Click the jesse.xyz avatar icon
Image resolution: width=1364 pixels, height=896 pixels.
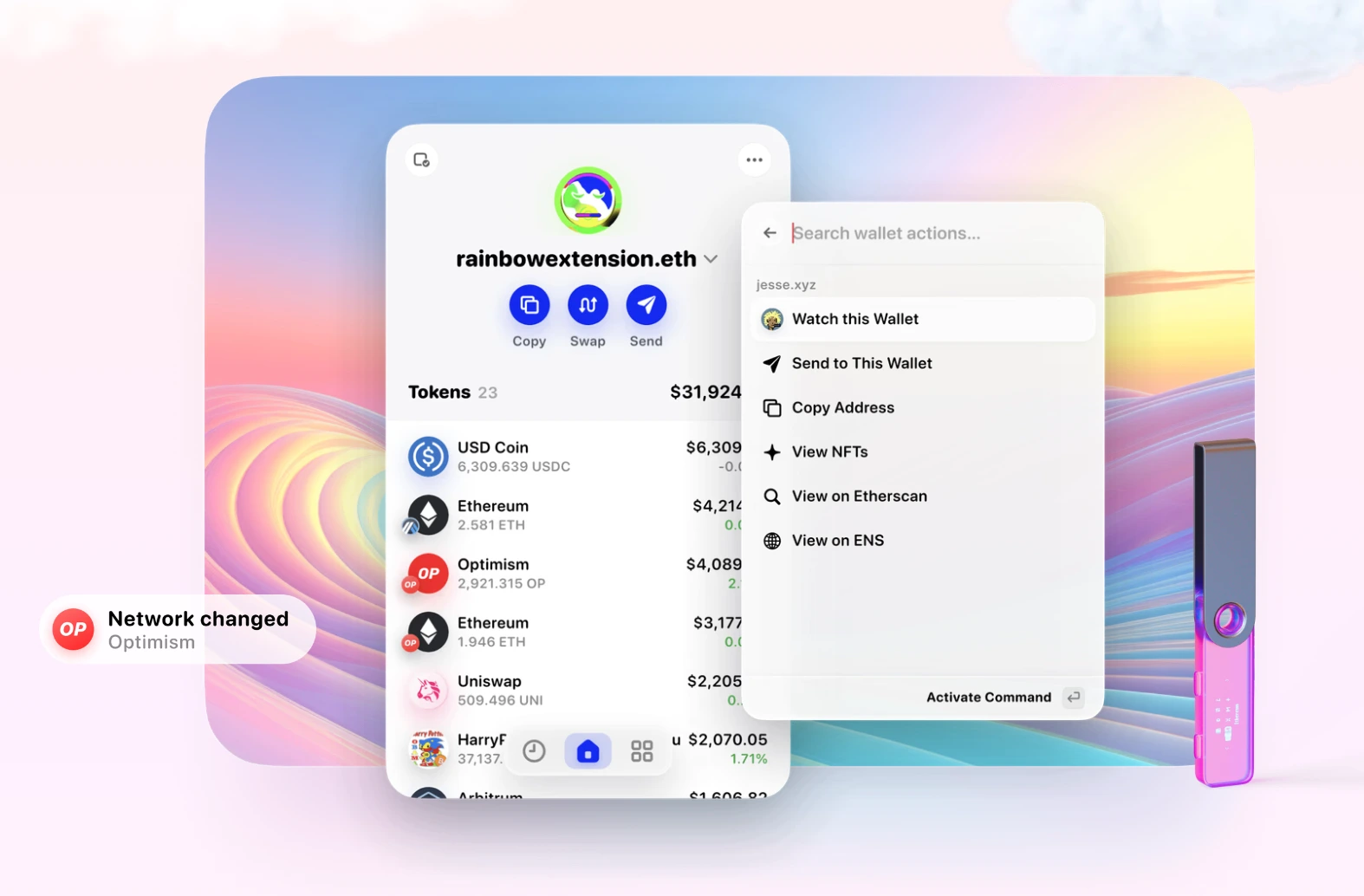coord(771,319)
